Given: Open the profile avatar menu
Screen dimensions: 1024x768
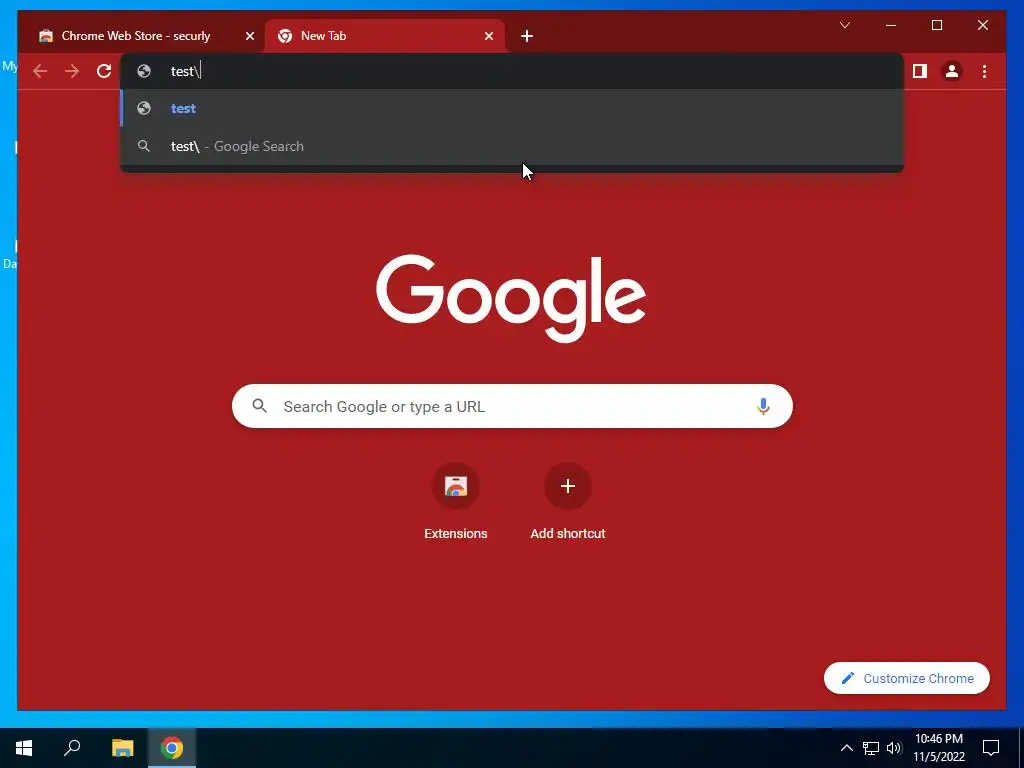Looking at the screenshot, I should click(952, 71).
